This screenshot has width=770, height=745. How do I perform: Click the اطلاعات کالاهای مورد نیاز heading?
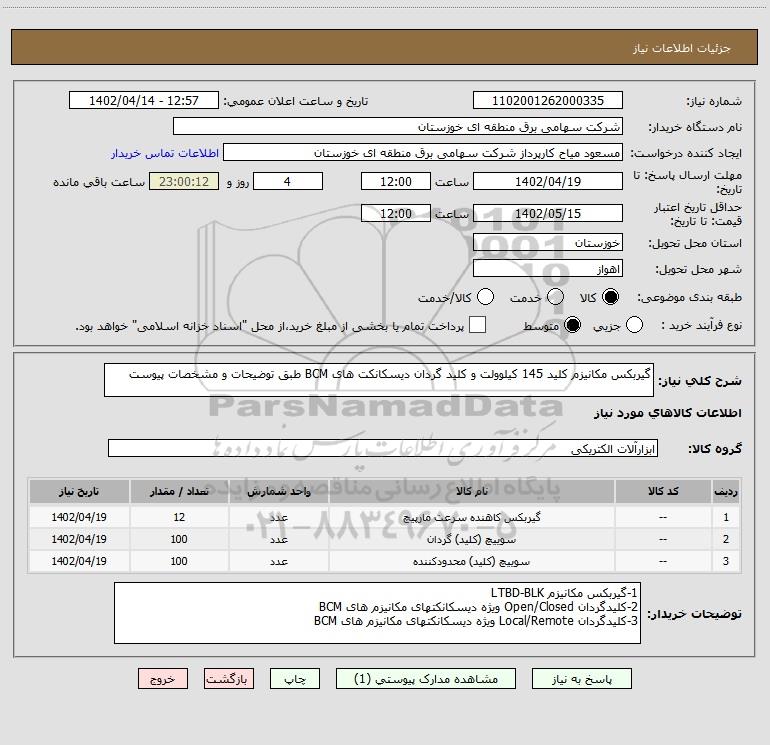667,413
